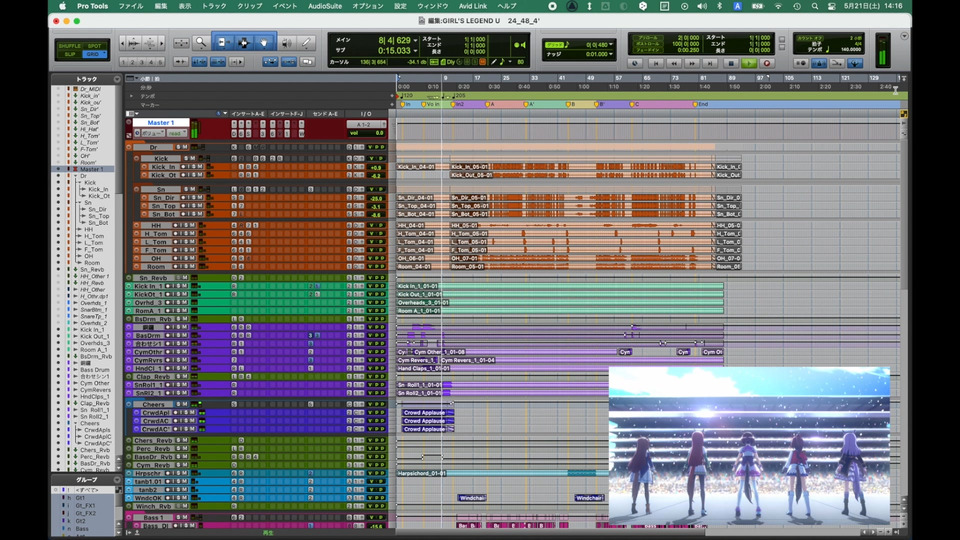Click the Online sync button
The height and width of the screenshot is (540, 960).
coord(635,63)
